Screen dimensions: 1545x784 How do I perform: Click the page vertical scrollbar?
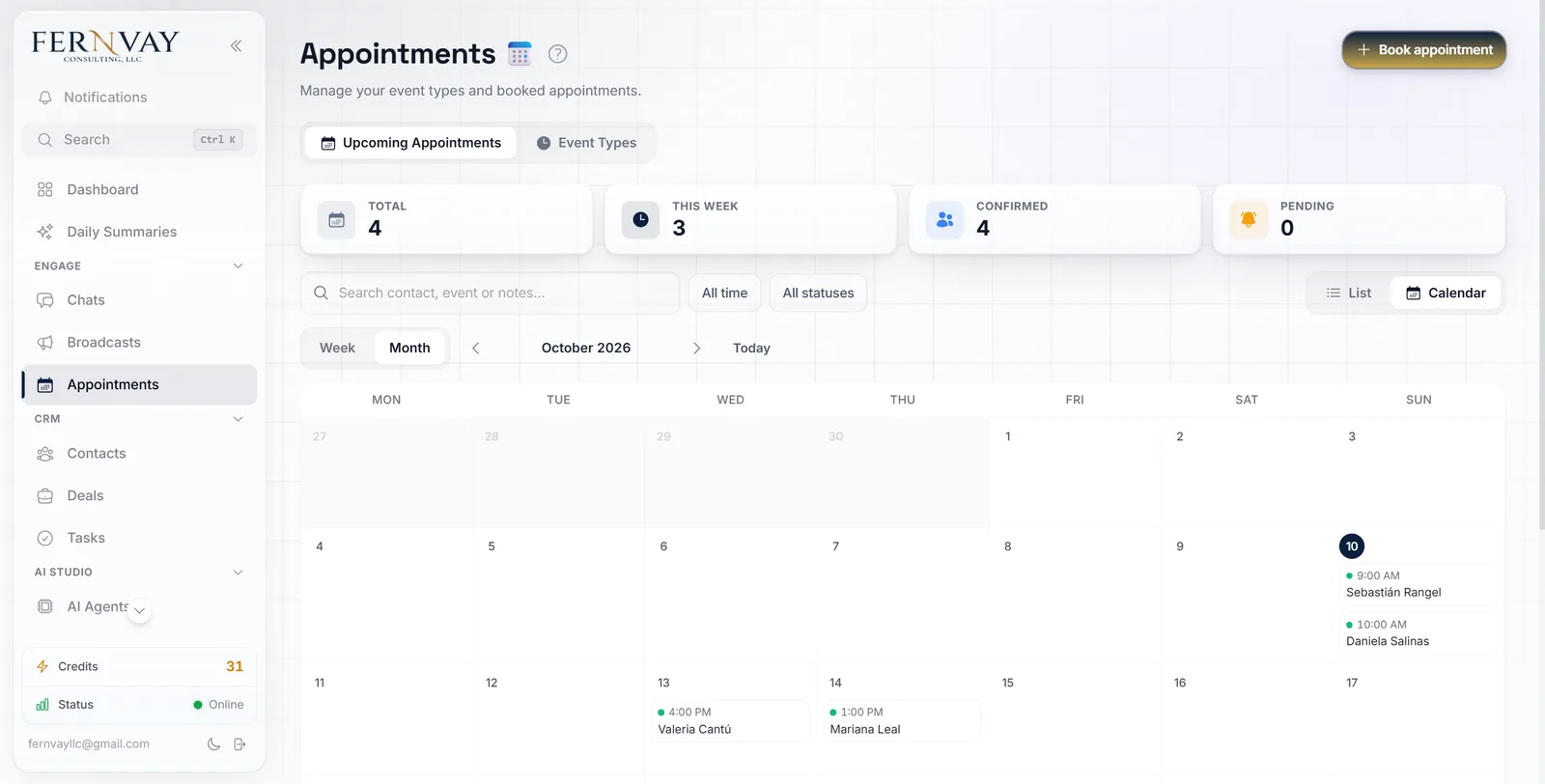tap(1541, 266)
